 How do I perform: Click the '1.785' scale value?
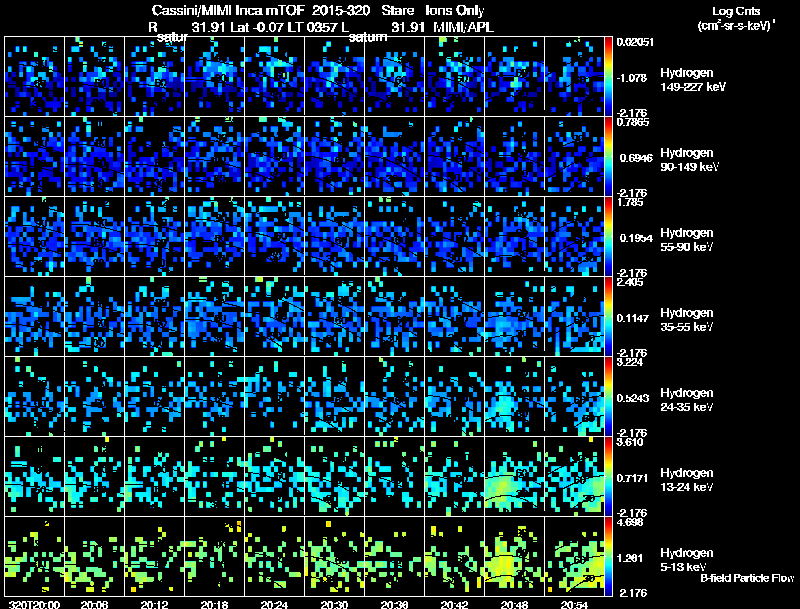(630, 202)
